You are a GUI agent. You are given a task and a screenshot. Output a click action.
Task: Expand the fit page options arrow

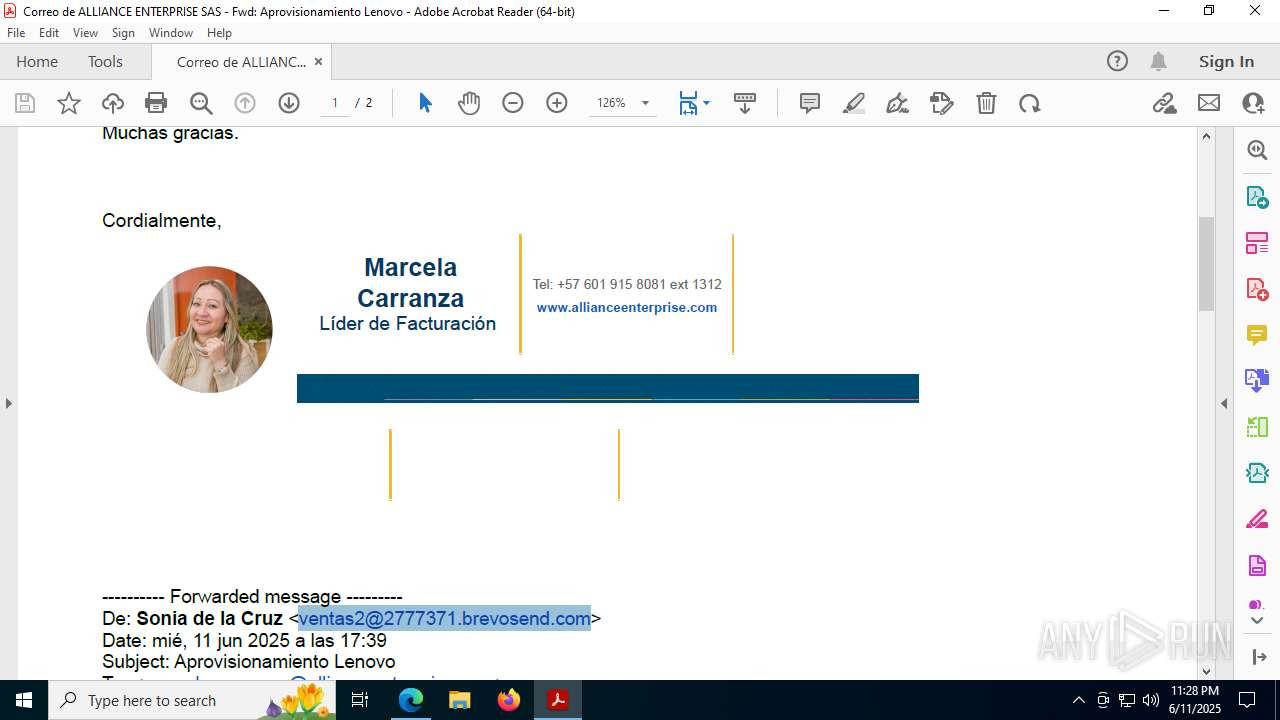707,103
